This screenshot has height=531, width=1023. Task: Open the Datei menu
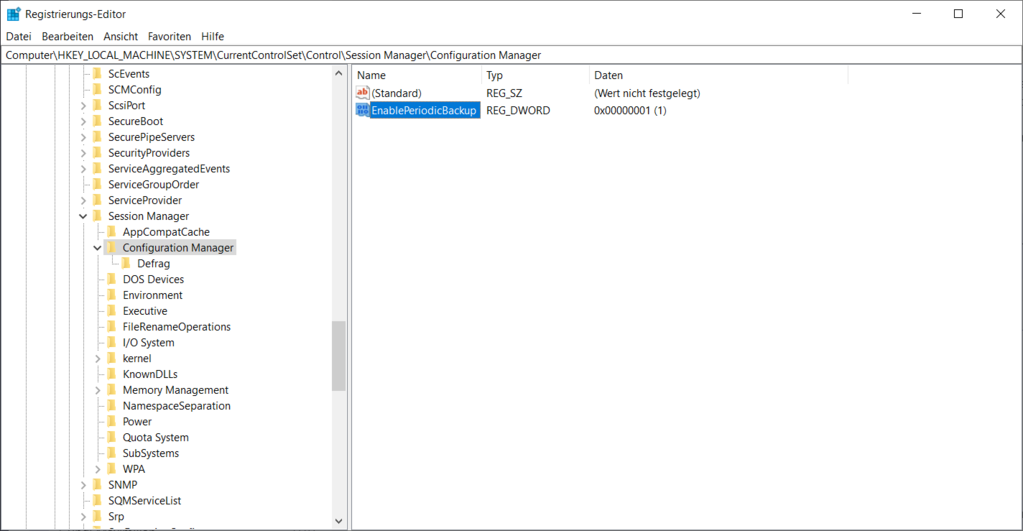18,37
